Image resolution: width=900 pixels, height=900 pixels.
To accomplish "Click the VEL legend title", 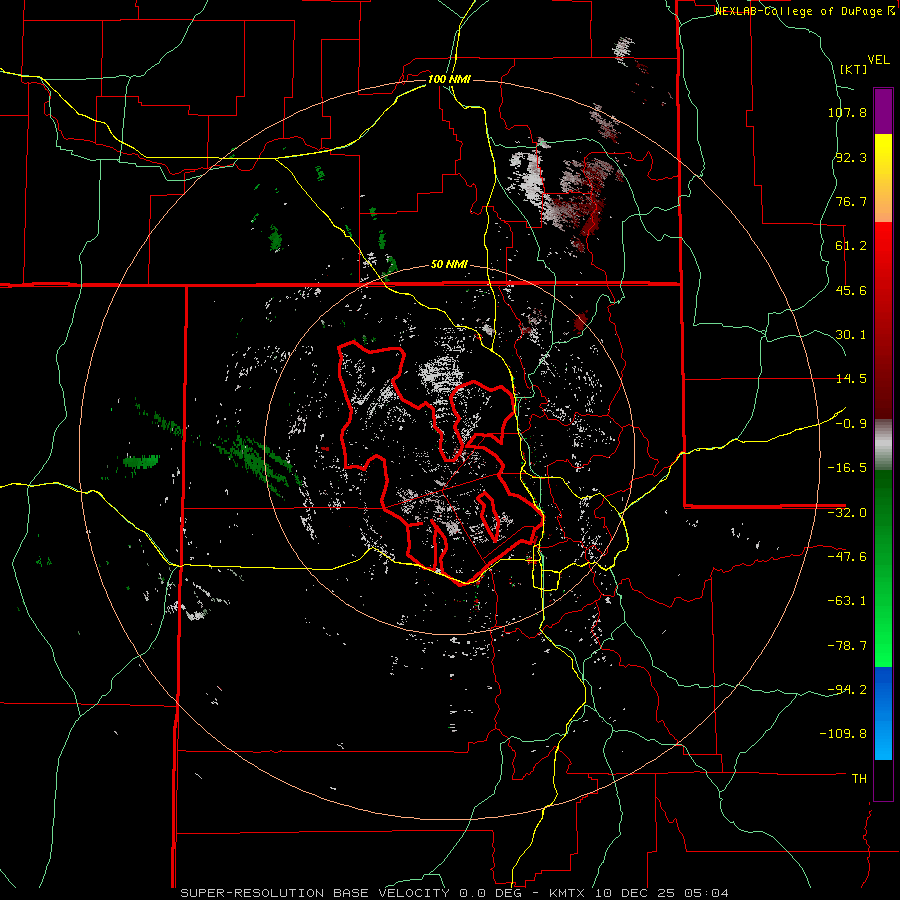I will tap(879, 59).
